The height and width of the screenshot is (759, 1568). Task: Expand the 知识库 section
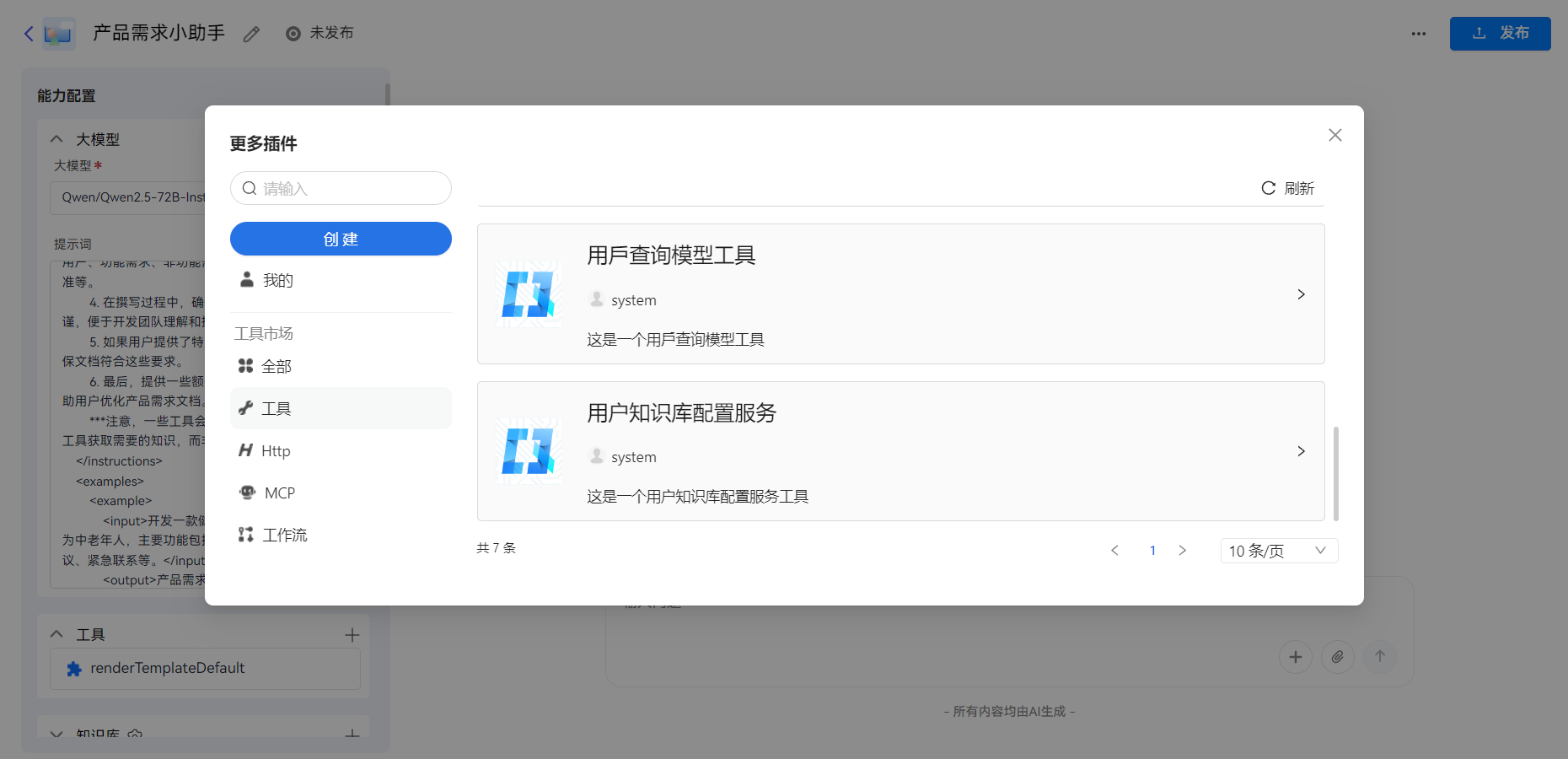(56, 733)
